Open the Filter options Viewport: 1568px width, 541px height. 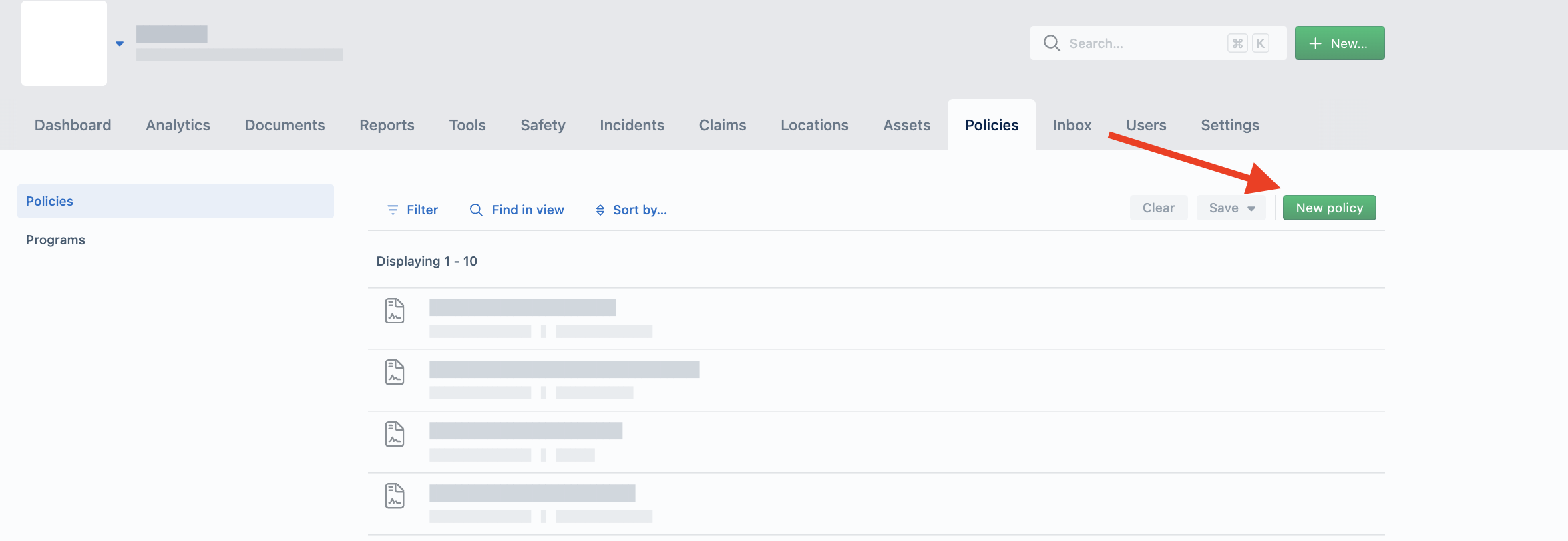[x=413, y=210]
